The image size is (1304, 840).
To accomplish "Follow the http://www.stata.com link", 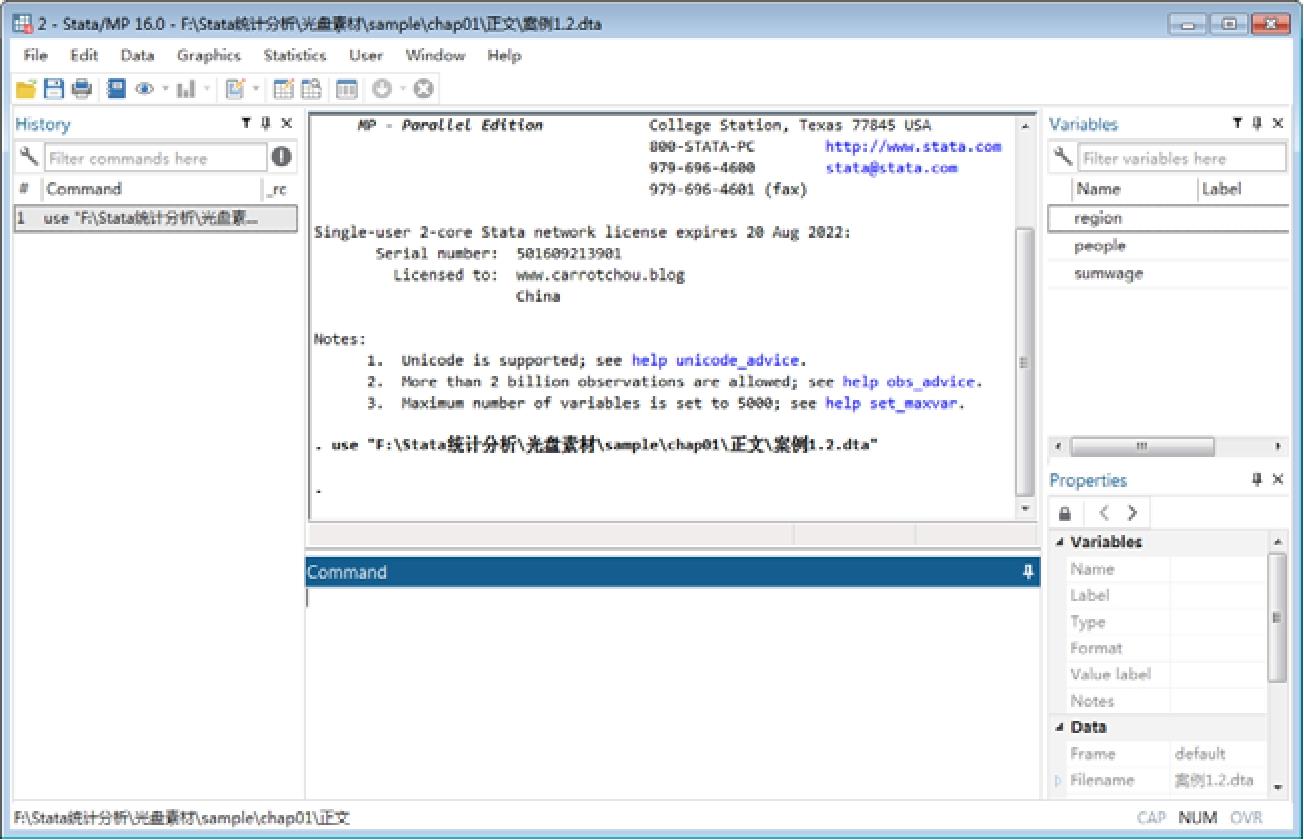I will click(x=912, y=146).
